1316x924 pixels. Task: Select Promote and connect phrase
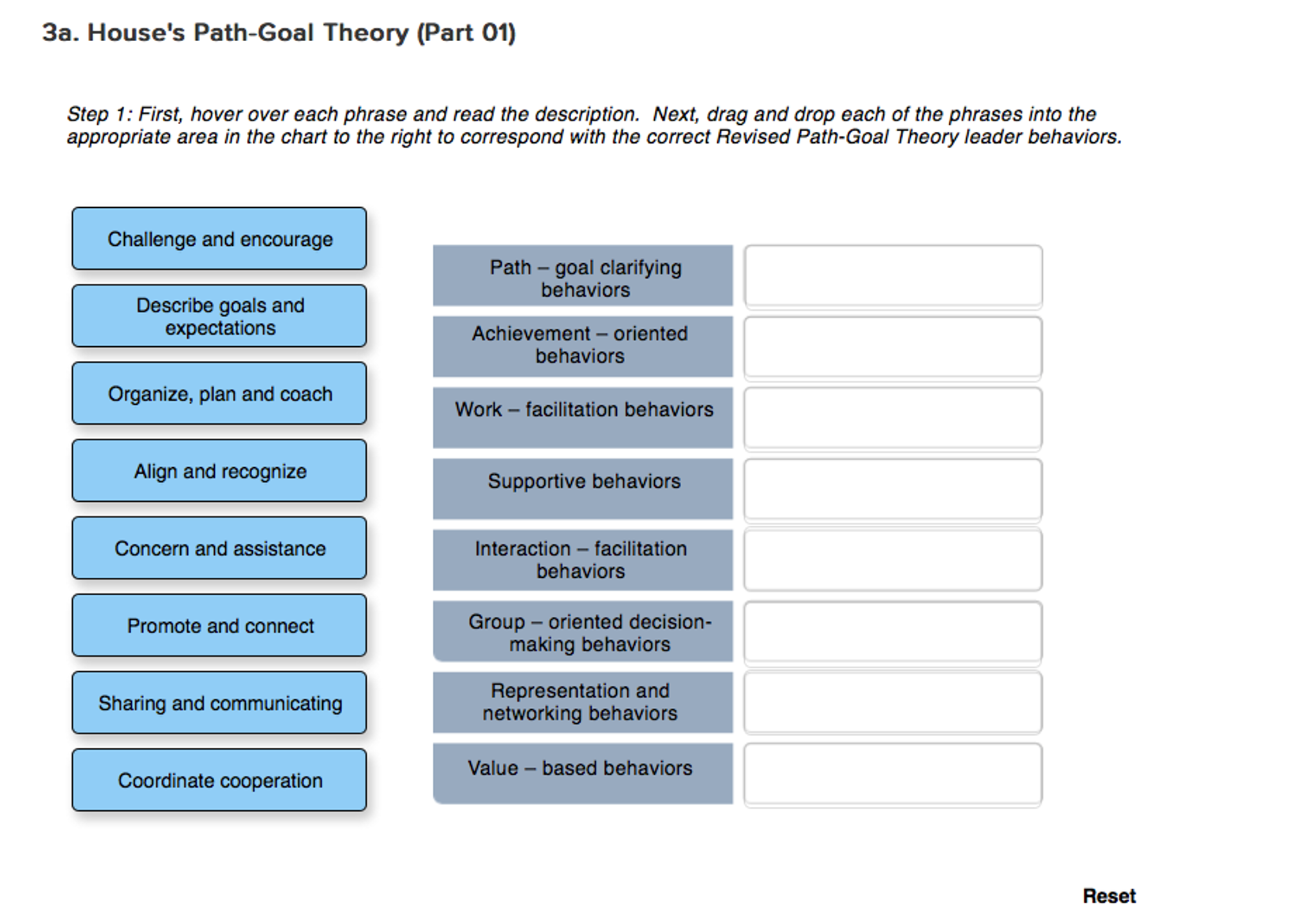click(219, 625)
